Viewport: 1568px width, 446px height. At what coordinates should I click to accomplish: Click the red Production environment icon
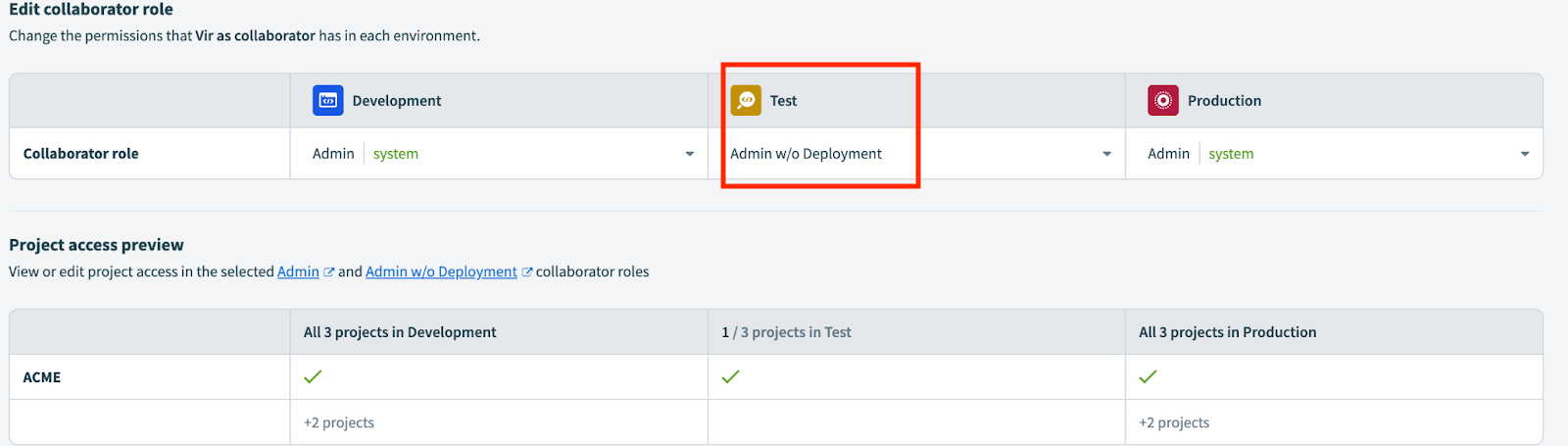click(x=1163, y=100)
